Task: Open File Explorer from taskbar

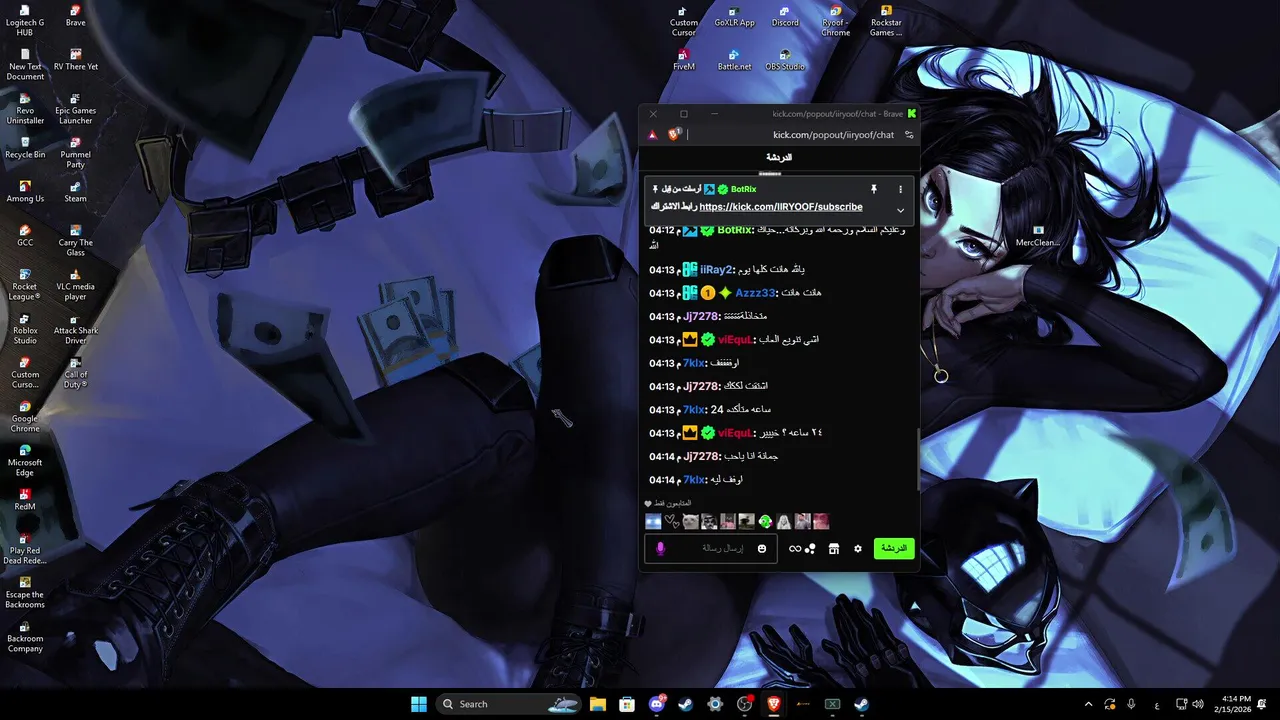Action: [x=598, y=704]
